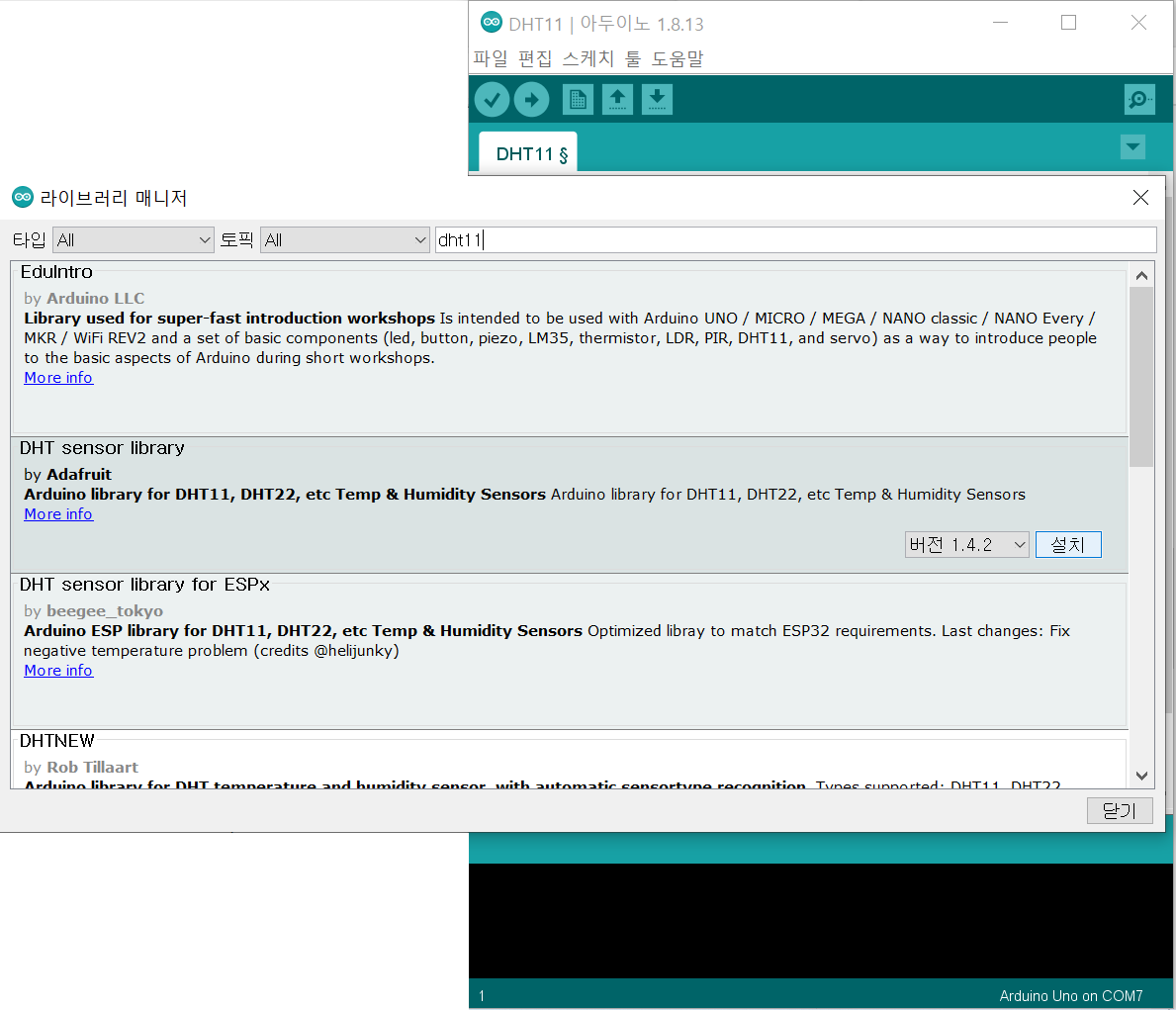Expand the 타입 All dropdown

click(x=134, y=240)
